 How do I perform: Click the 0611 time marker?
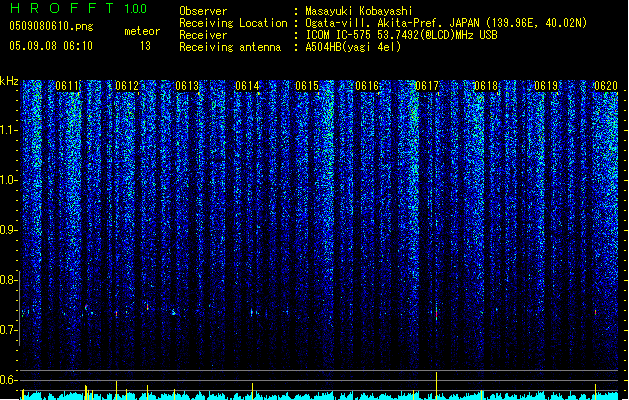pyautogui.click(x=67, y=86)
